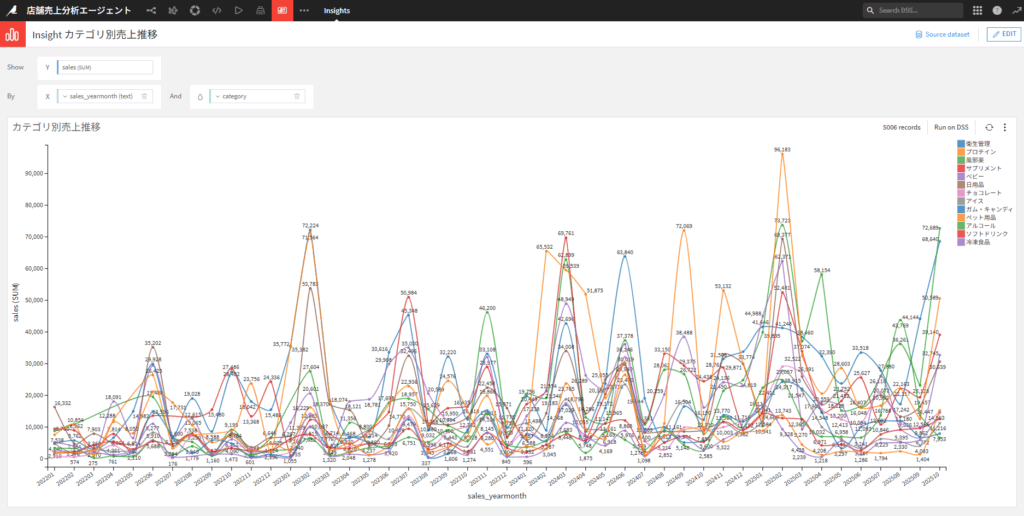1024x516 pixels.
Task: Open the Source dataset link
Action: tap(942, 35)
